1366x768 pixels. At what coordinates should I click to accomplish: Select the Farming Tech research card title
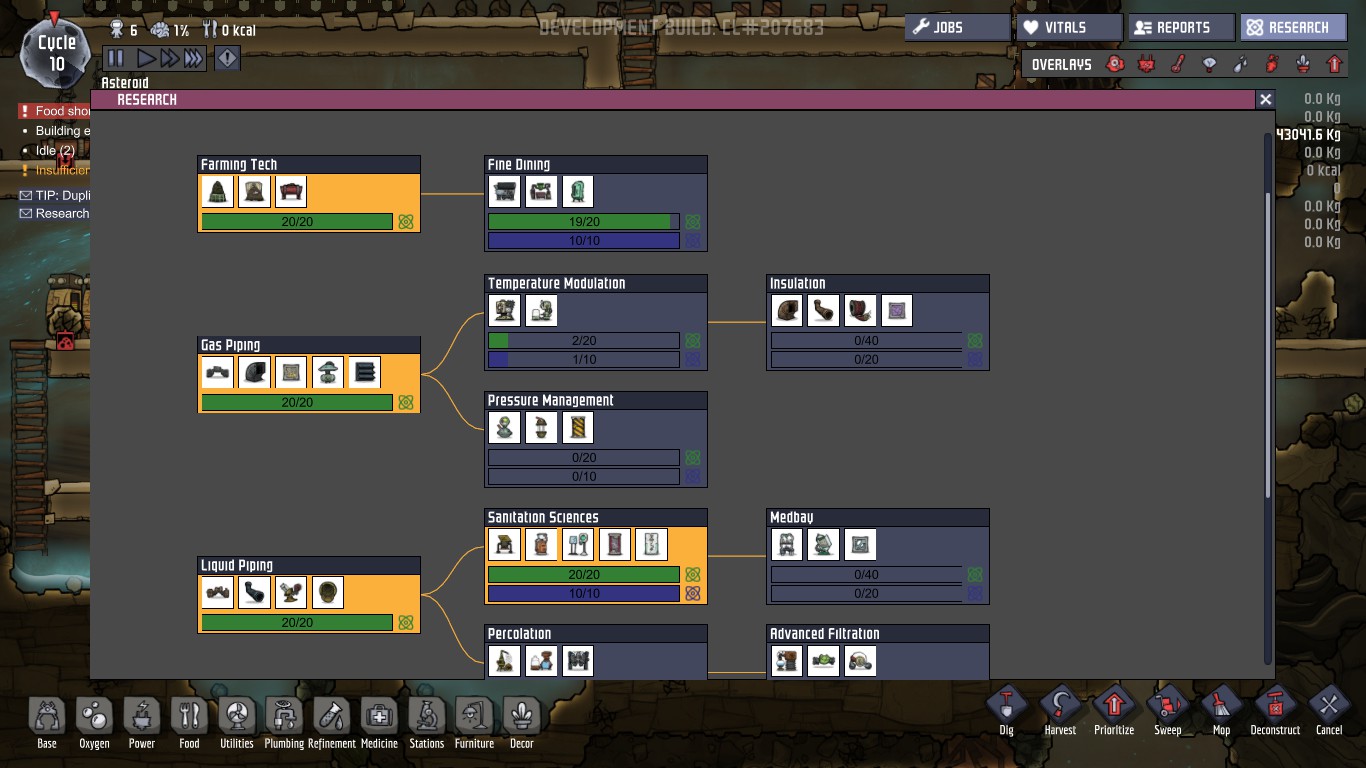pos(239,165)
